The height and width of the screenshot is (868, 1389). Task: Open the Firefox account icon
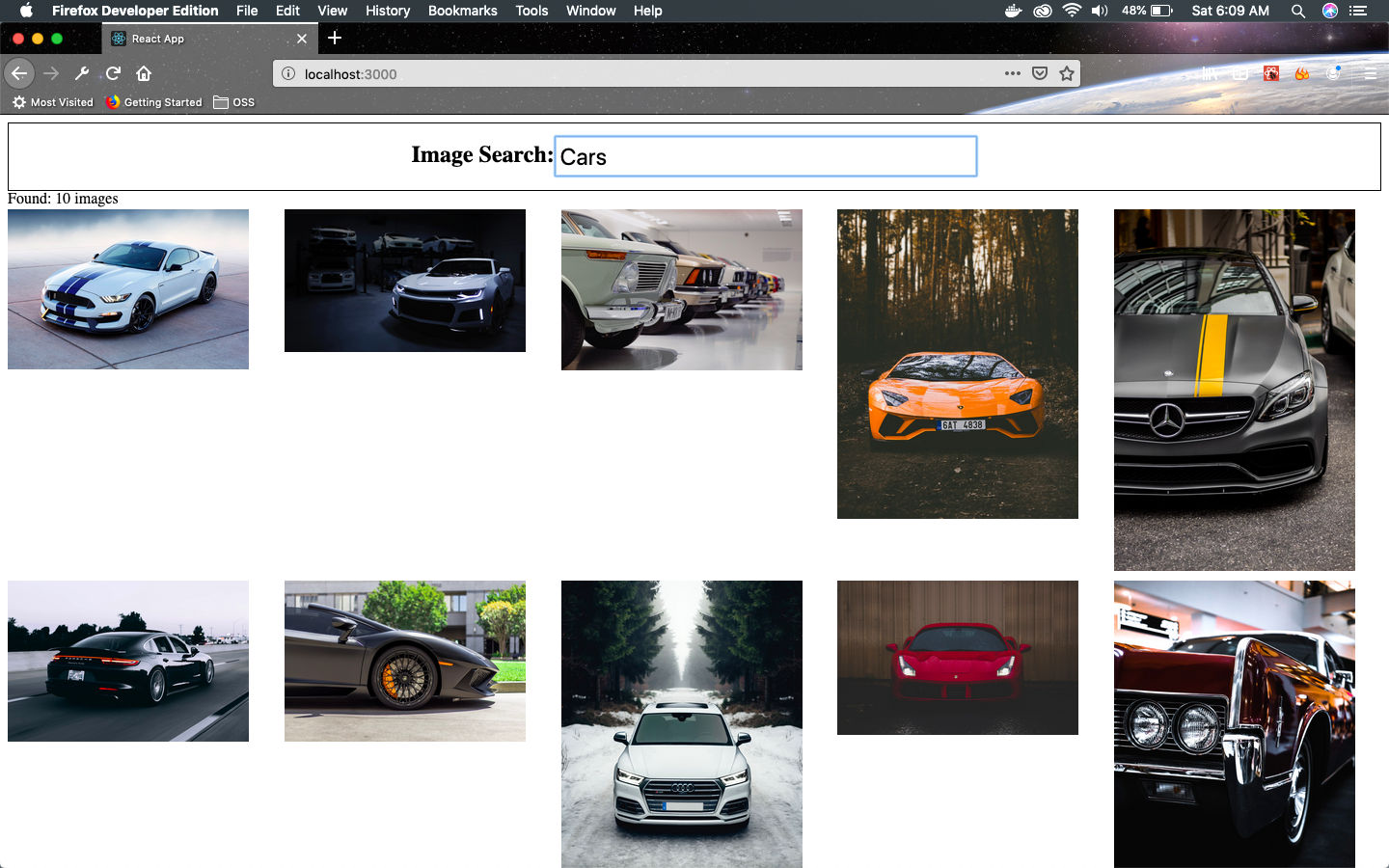1334,73
